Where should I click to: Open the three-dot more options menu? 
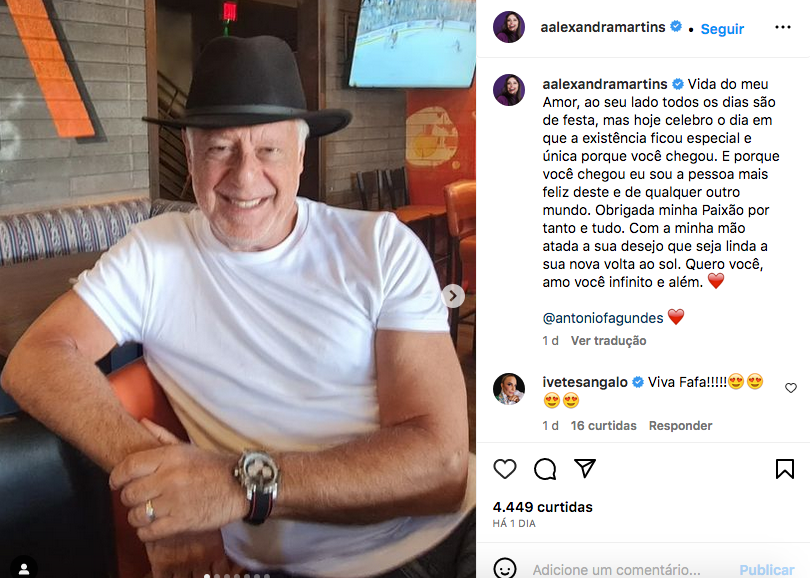click(x=783, y=27)
